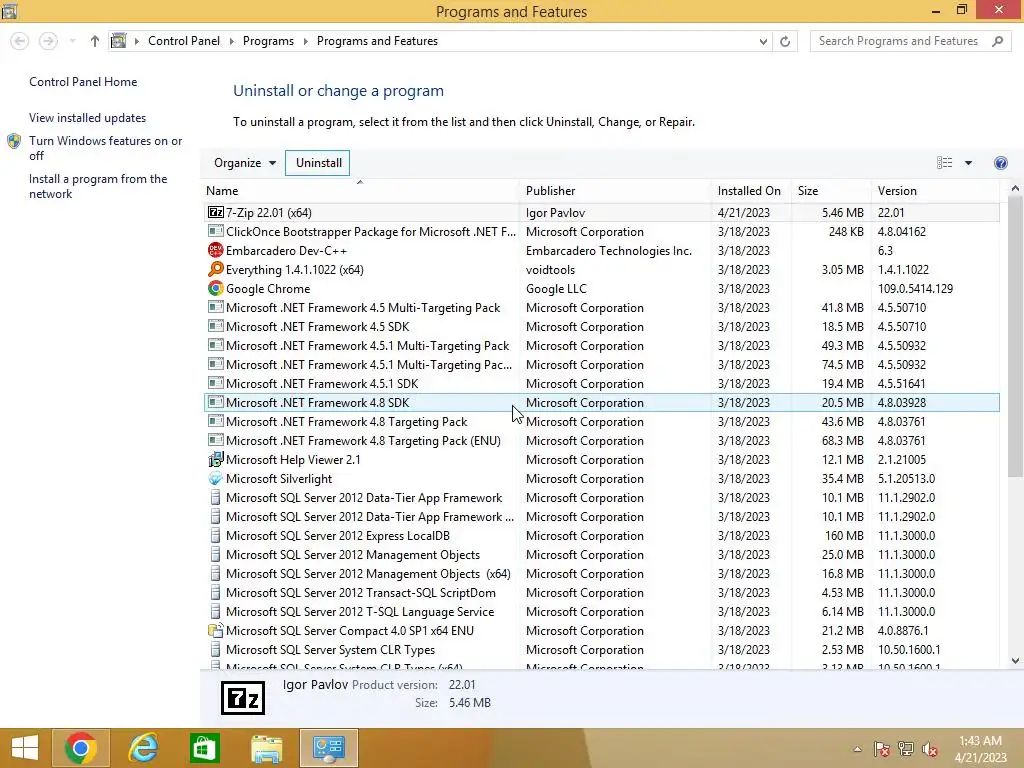
Task: Click the scrollbar down arrow
Action: [1015, 661]
